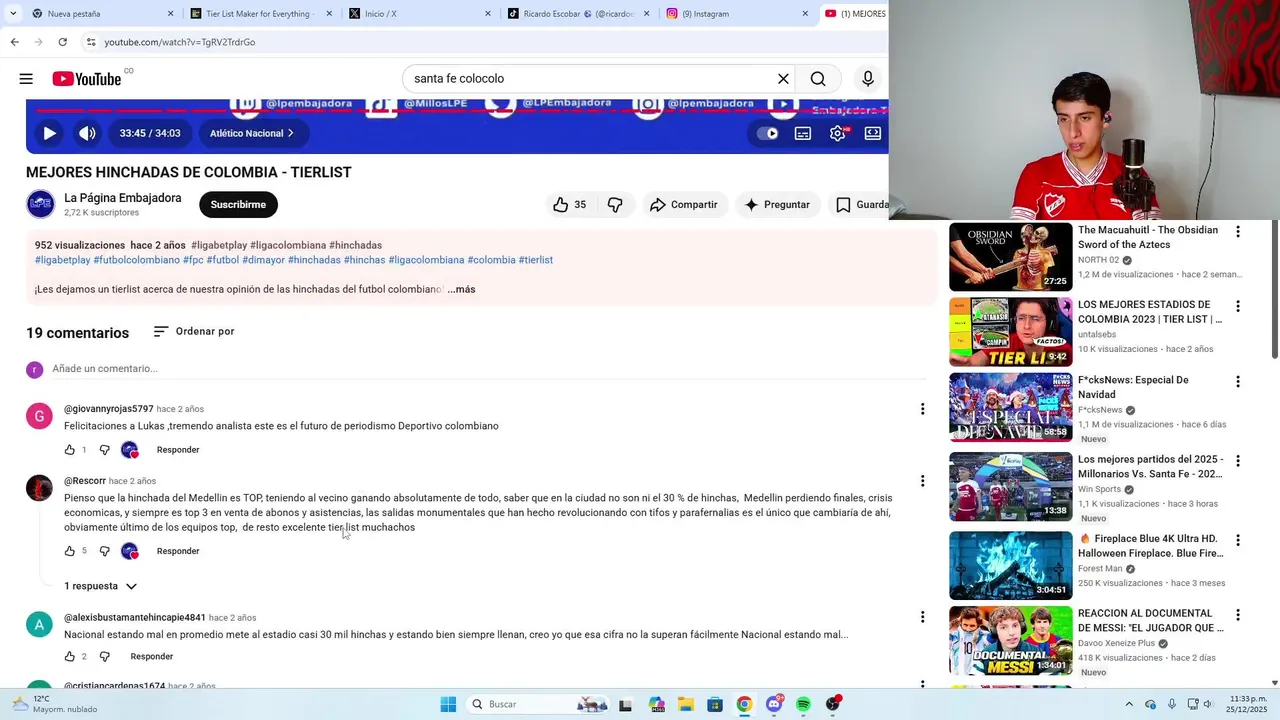Open menu for Fireplace Blue 4K video
Image resolution: width=1280 pixels, height=720 pixels.
click(x=1238, y=540)
